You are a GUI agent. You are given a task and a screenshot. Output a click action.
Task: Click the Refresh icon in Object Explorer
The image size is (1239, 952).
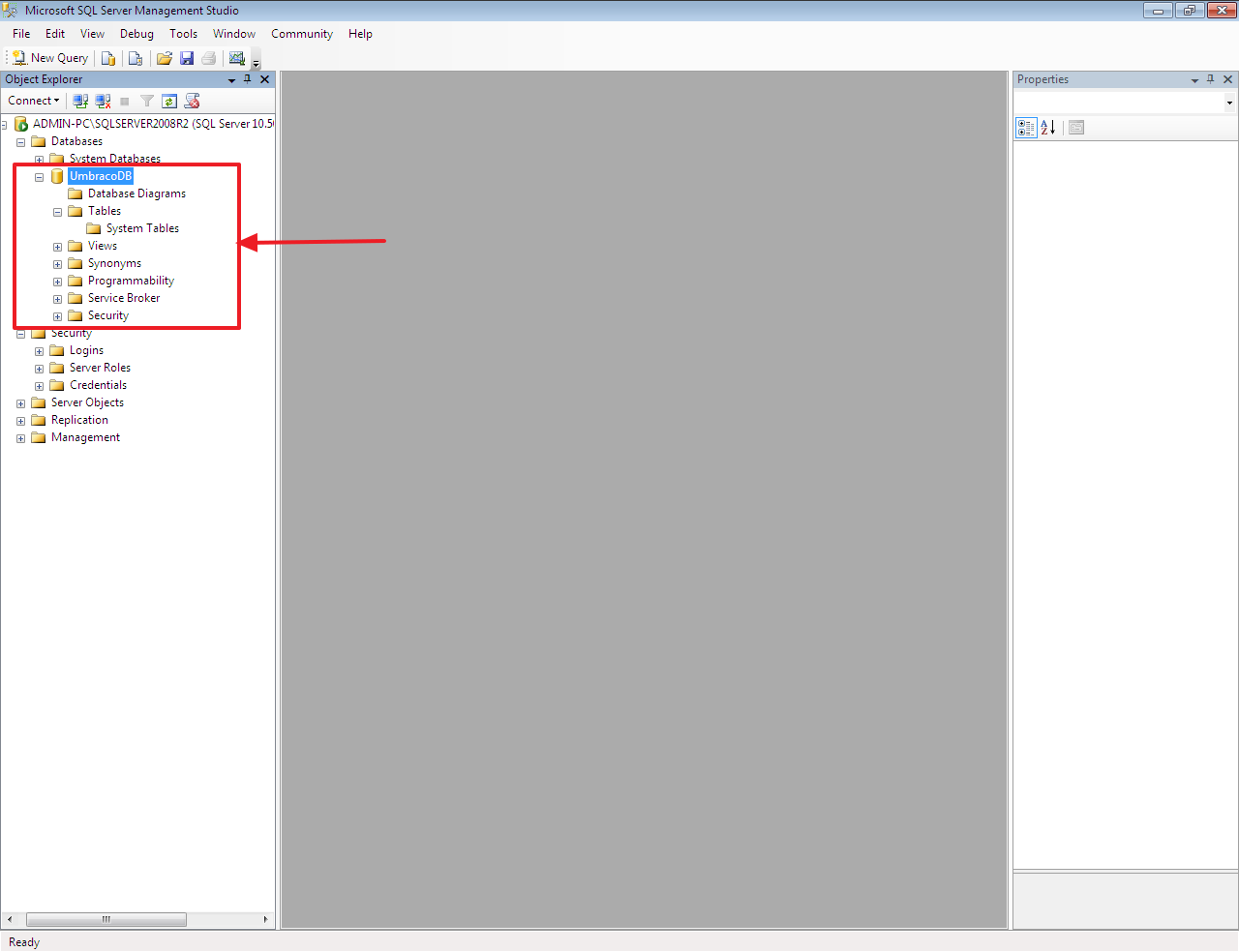coord(169,101)
